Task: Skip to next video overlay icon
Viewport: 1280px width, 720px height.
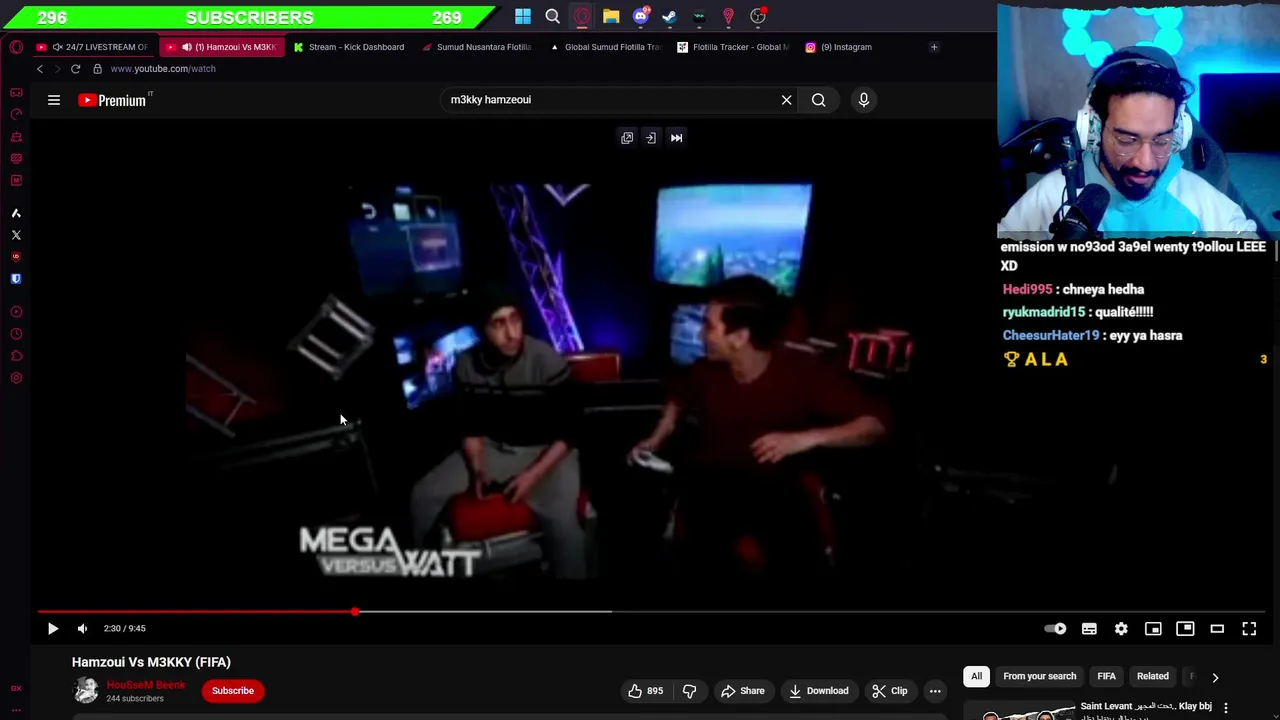Action: [x=676, y=138]
